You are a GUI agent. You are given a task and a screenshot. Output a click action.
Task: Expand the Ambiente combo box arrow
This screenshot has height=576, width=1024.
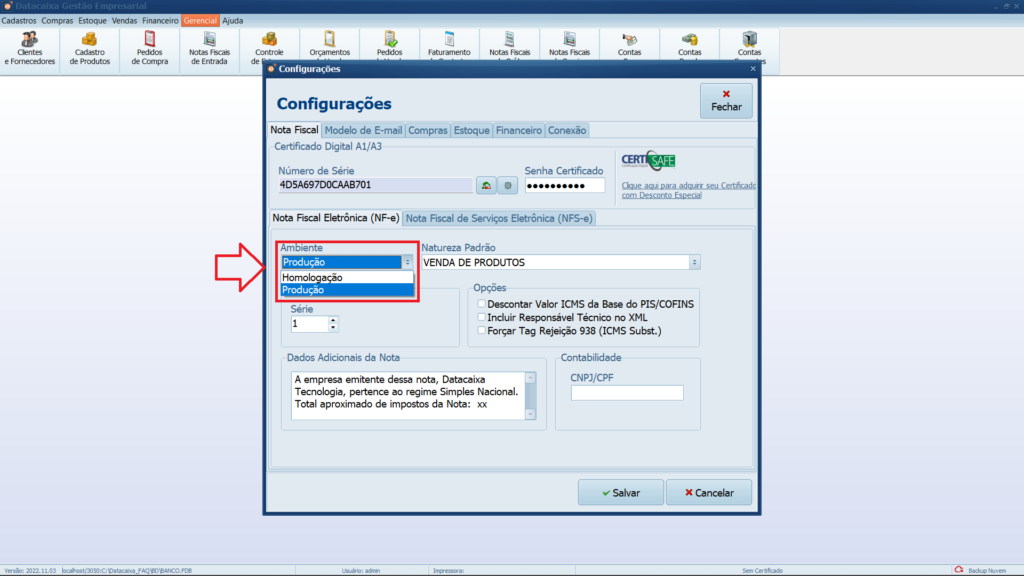[408, 262]
